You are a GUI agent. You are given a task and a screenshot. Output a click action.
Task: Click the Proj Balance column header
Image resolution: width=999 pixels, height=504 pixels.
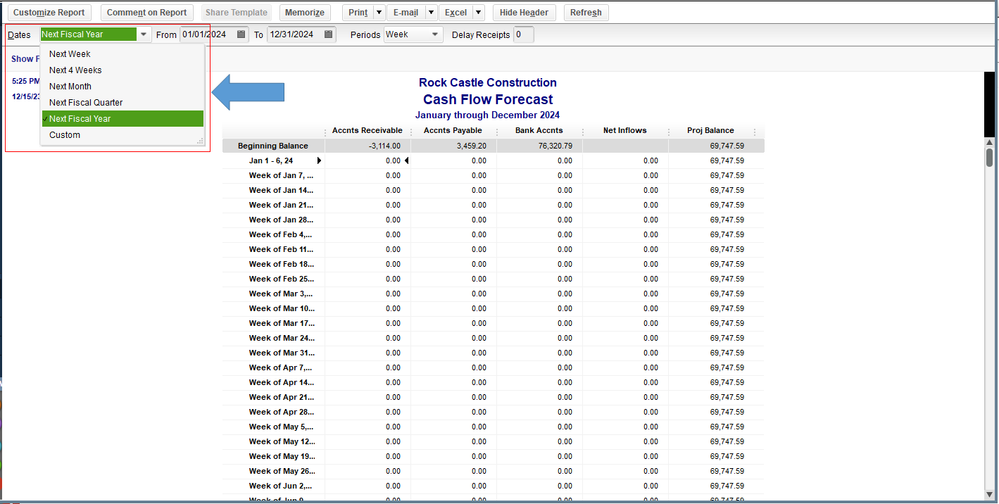(x=710, y=131)
